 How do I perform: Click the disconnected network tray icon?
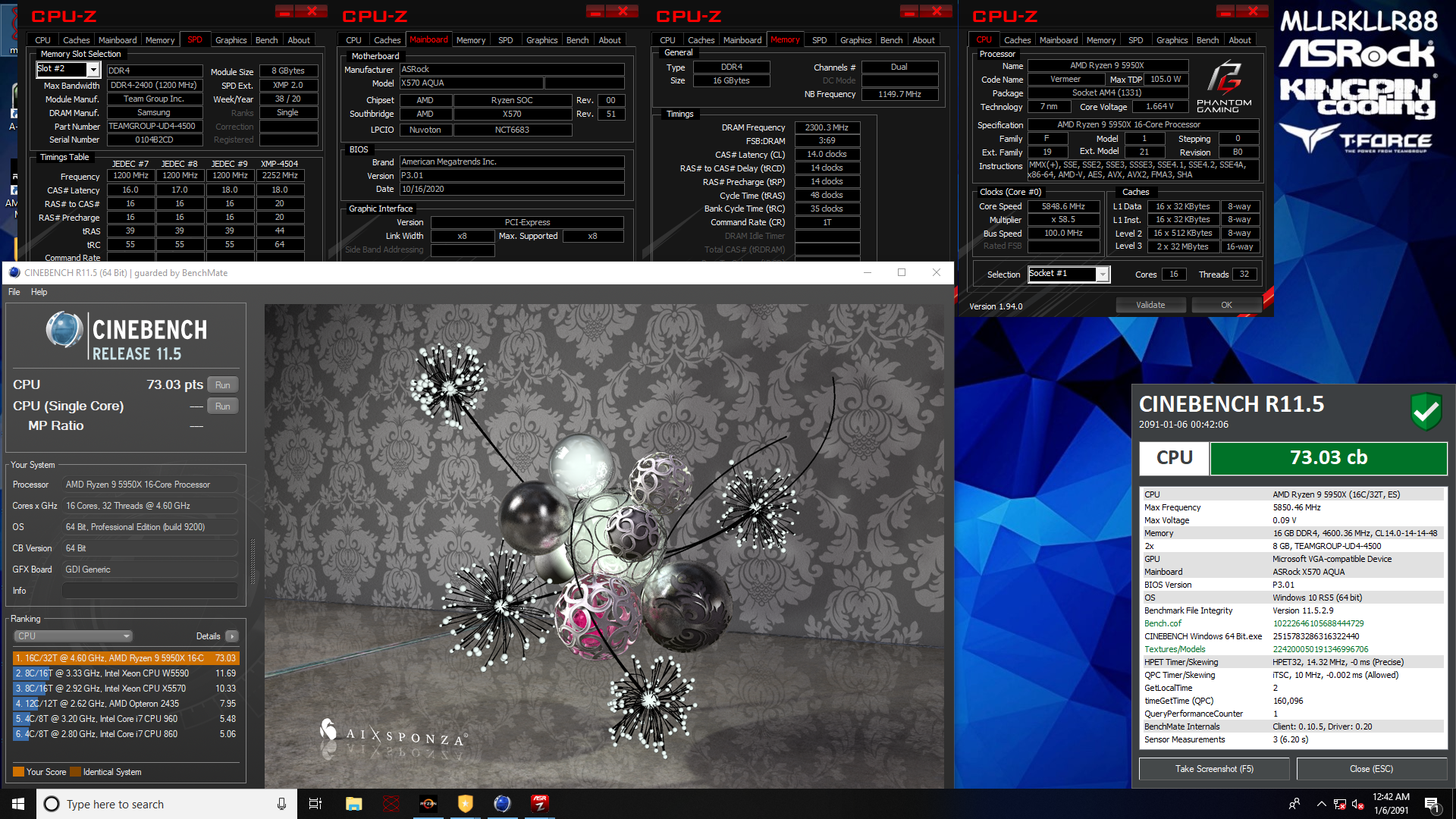(x=1340, y=805)
